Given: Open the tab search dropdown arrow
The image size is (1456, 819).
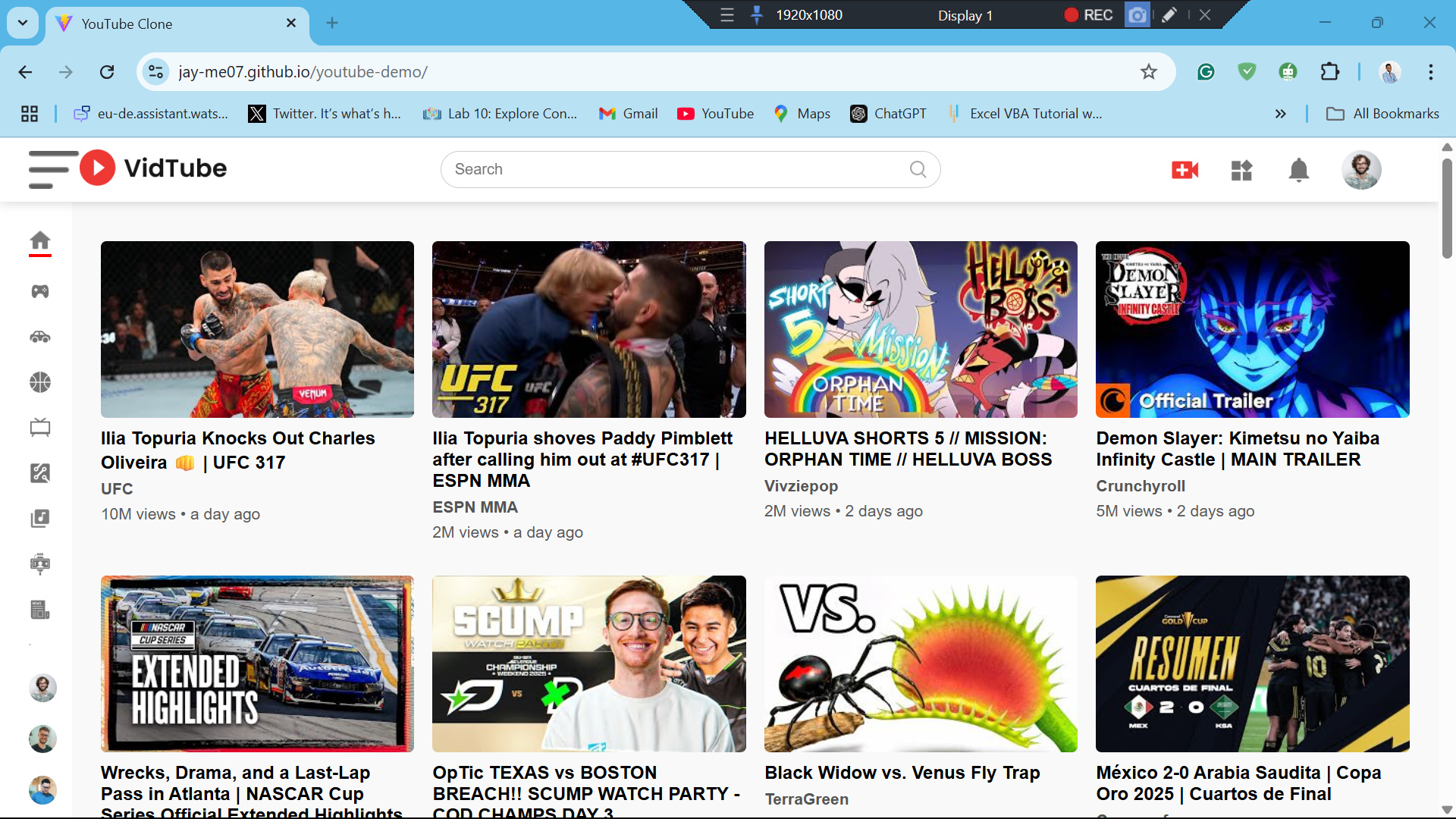Looking at the screenshot, I should coord(23,23).
